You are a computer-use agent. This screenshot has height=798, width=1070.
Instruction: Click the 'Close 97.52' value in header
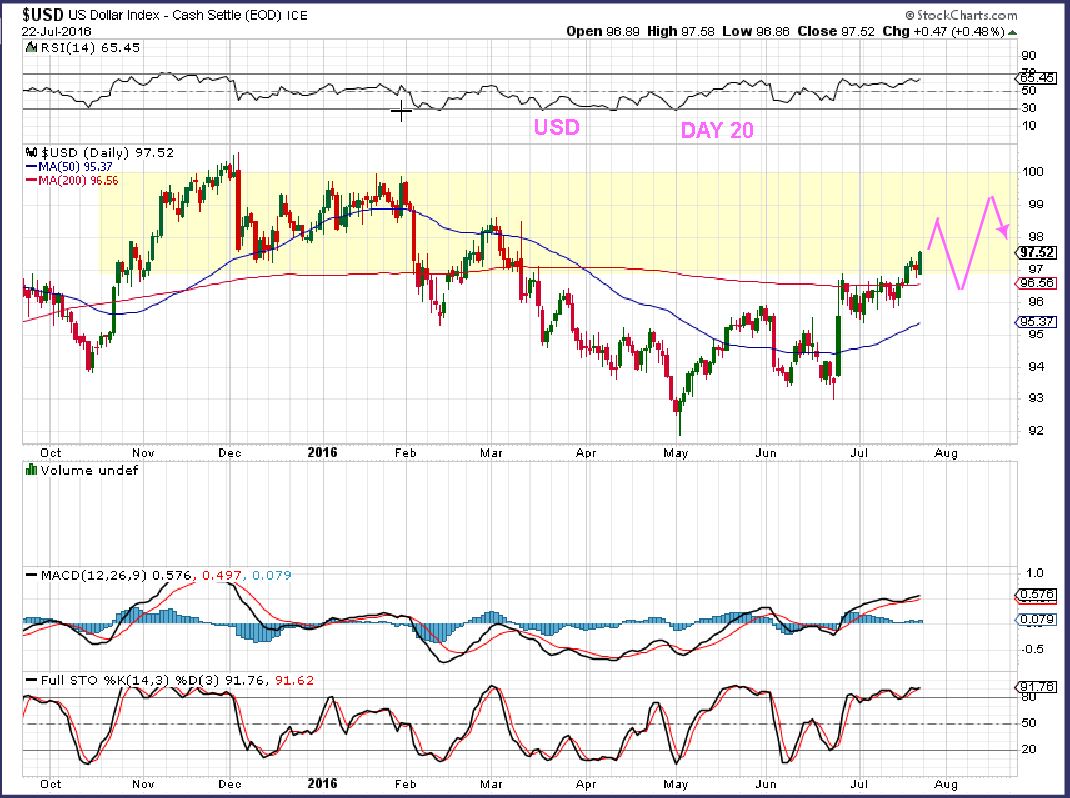[835, 31]
